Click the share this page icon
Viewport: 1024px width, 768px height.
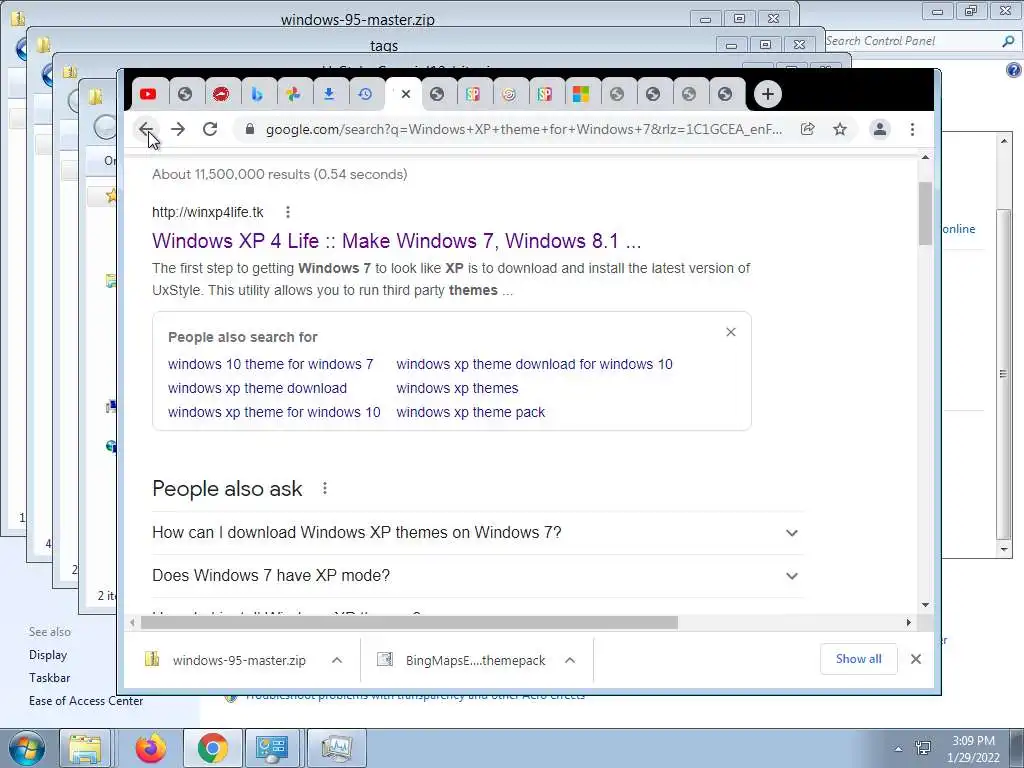click(807, 129)
